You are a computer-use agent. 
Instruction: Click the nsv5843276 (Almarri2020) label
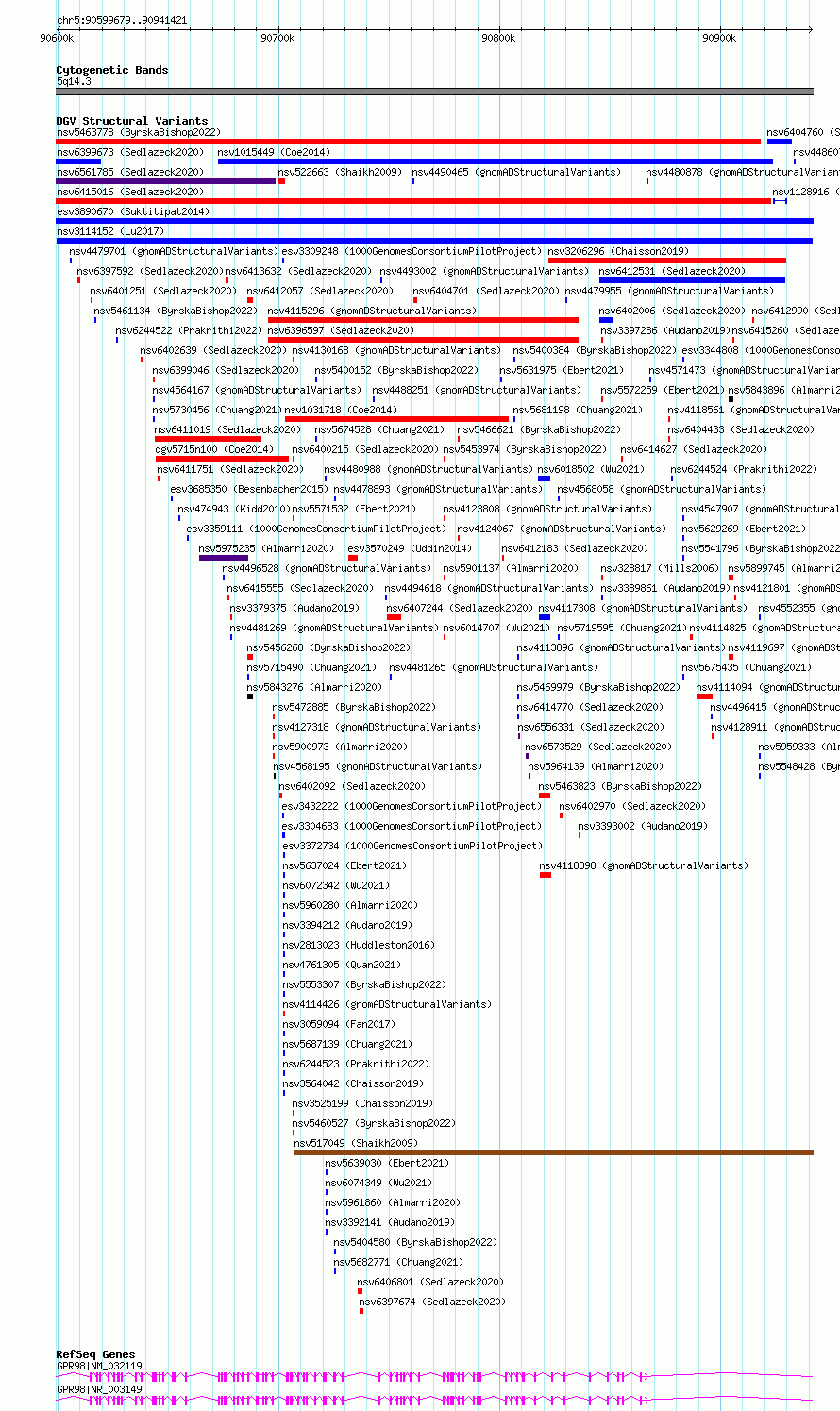tap(315, 687)
